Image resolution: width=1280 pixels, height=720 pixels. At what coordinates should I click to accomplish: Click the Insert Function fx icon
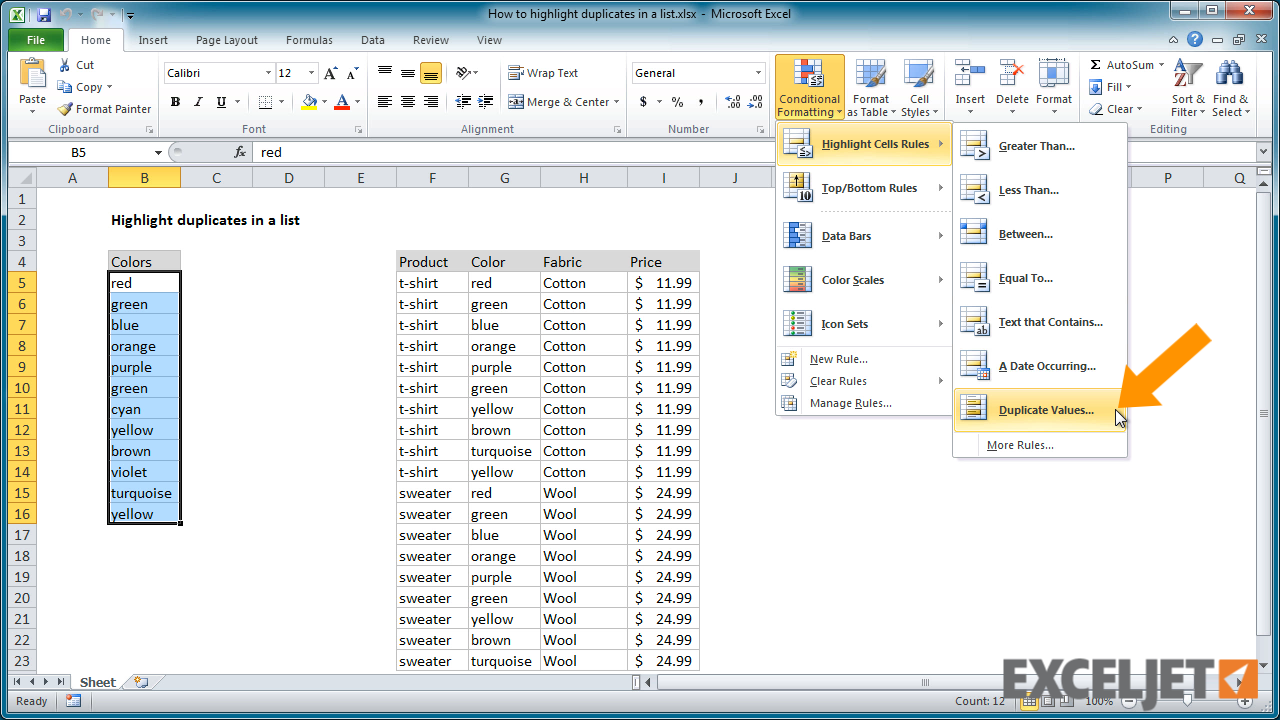(240, 152)
